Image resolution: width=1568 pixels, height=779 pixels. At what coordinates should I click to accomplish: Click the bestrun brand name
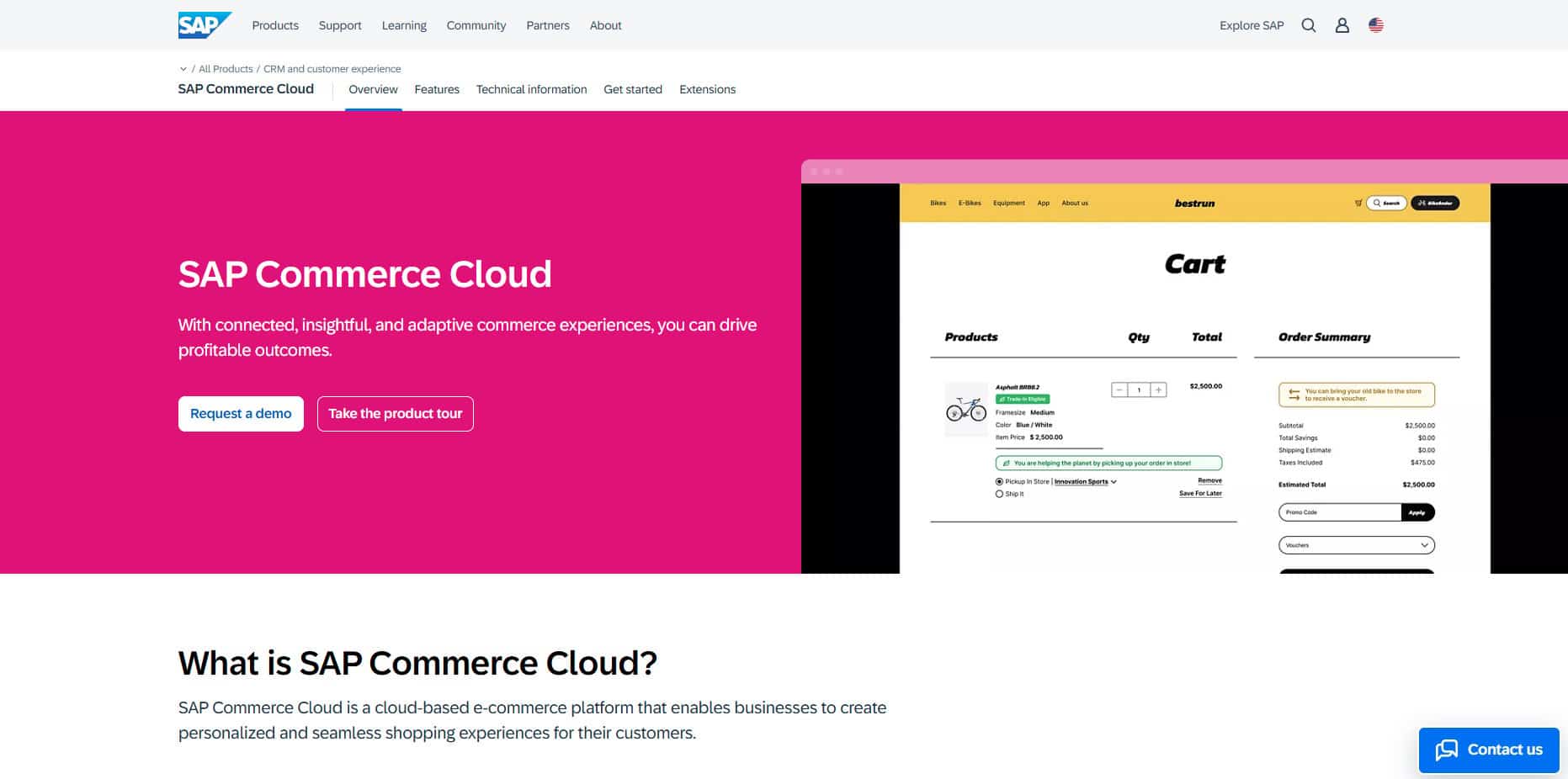click(x=1194, y=203)
